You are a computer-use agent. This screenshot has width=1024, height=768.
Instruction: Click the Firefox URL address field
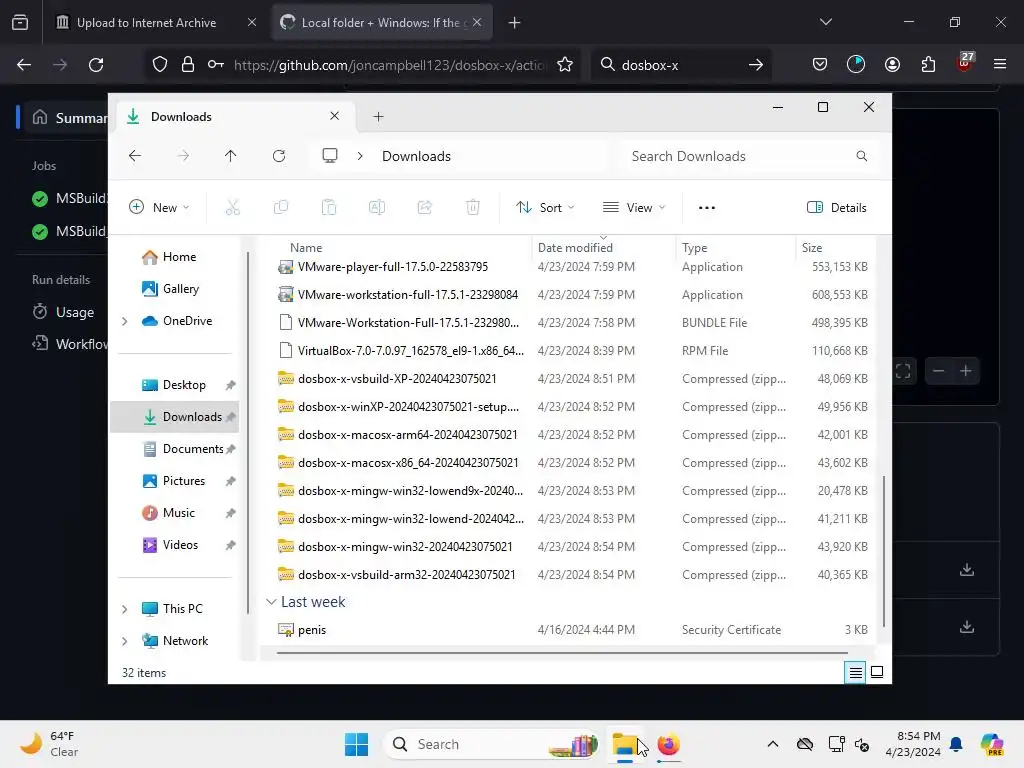tap(389, 65)
